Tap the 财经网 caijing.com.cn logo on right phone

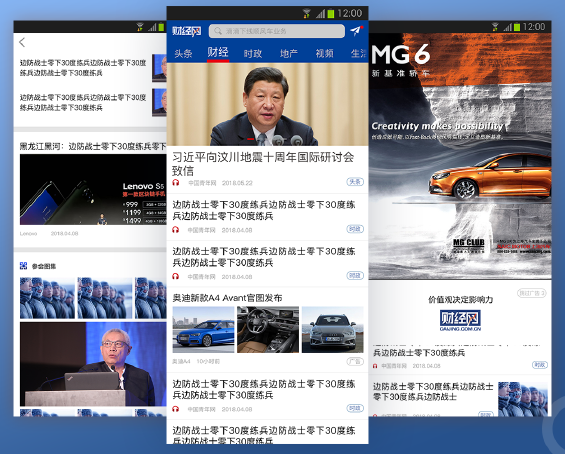pos(460,321)
